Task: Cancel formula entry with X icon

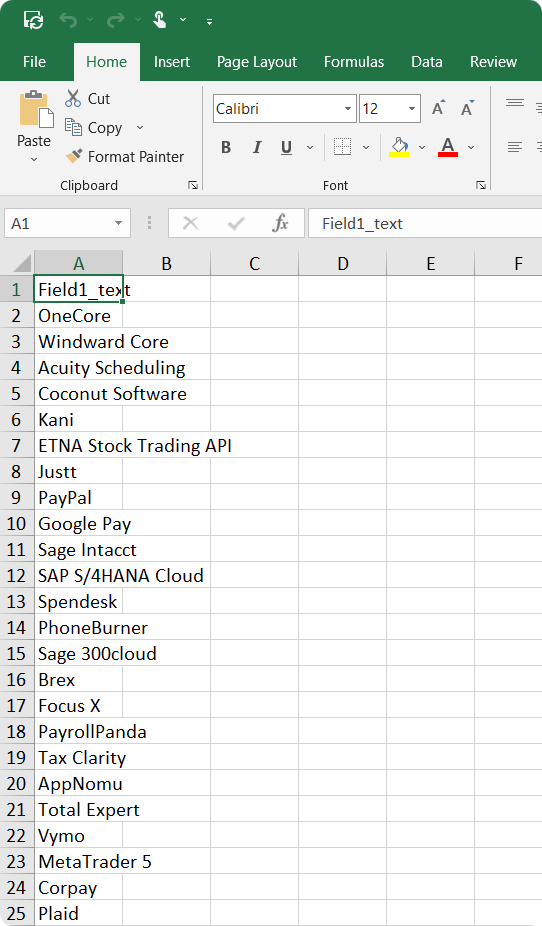Action: 190,223
